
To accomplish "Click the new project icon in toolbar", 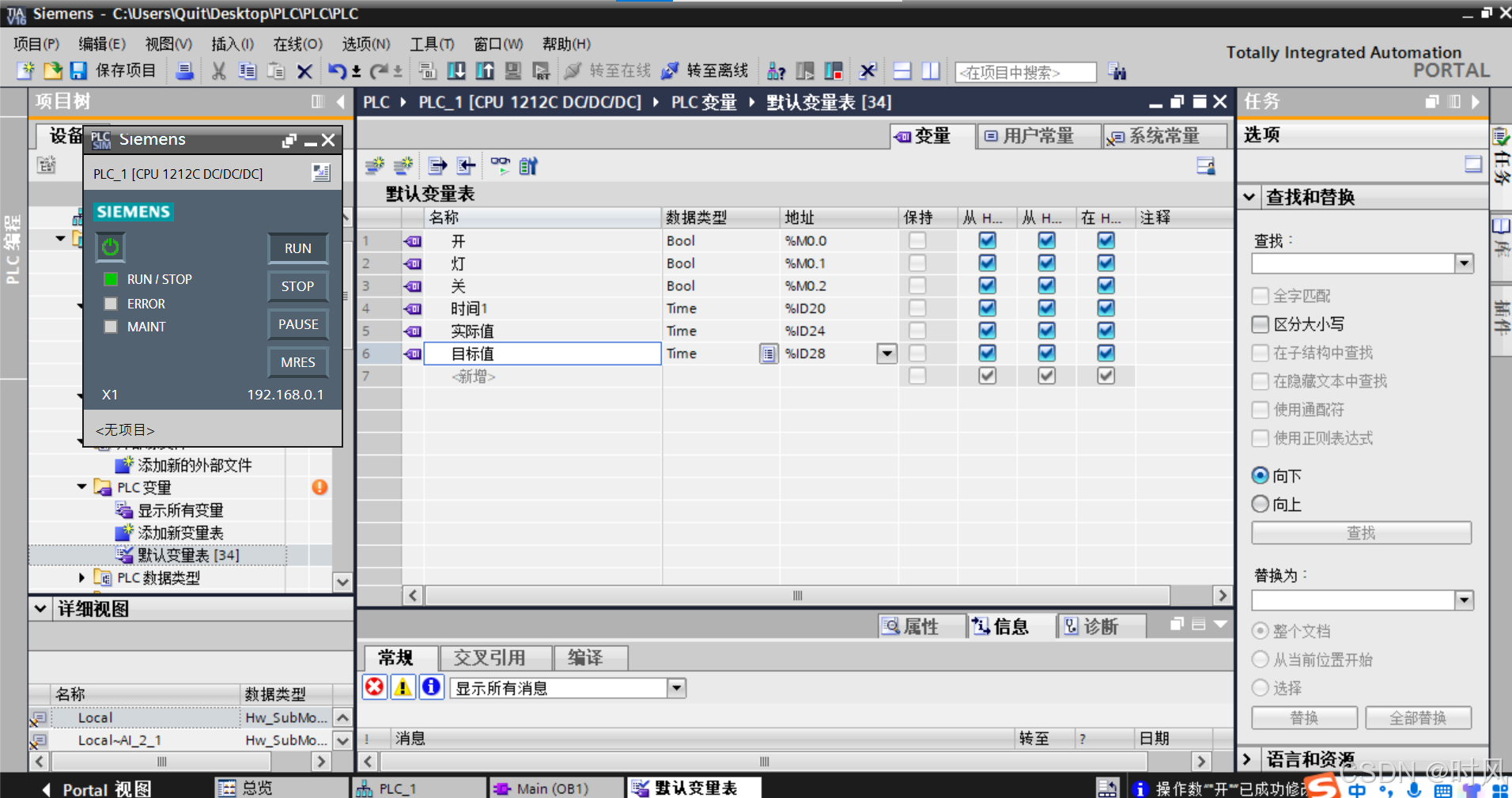I will (26, 71).
